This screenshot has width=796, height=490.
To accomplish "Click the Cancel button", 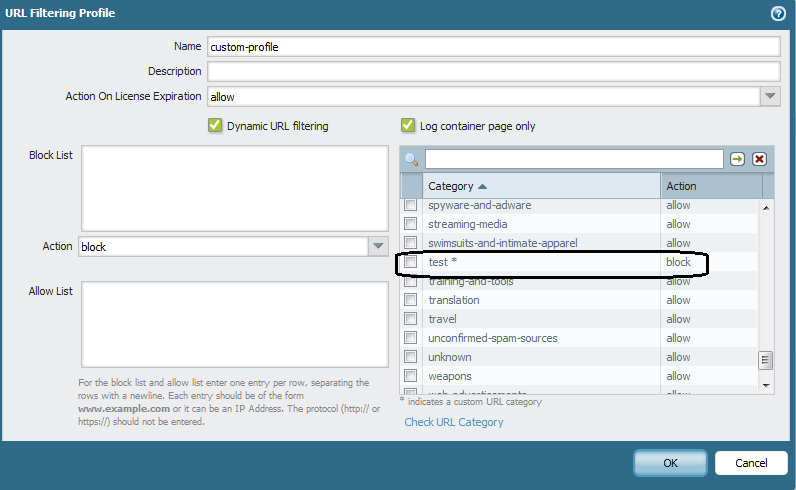I will (x=751, y=463).
